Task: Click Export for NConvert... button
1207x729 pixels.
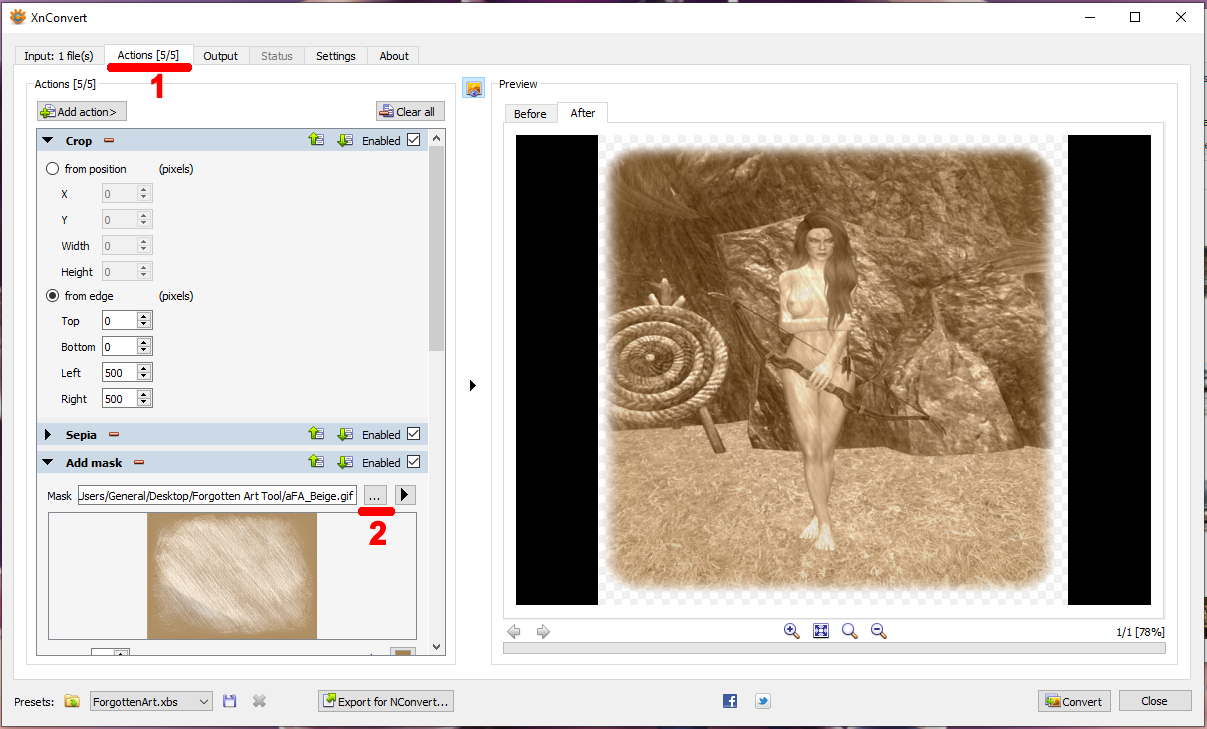Action: pyautogui.click(x=386, y=702)
